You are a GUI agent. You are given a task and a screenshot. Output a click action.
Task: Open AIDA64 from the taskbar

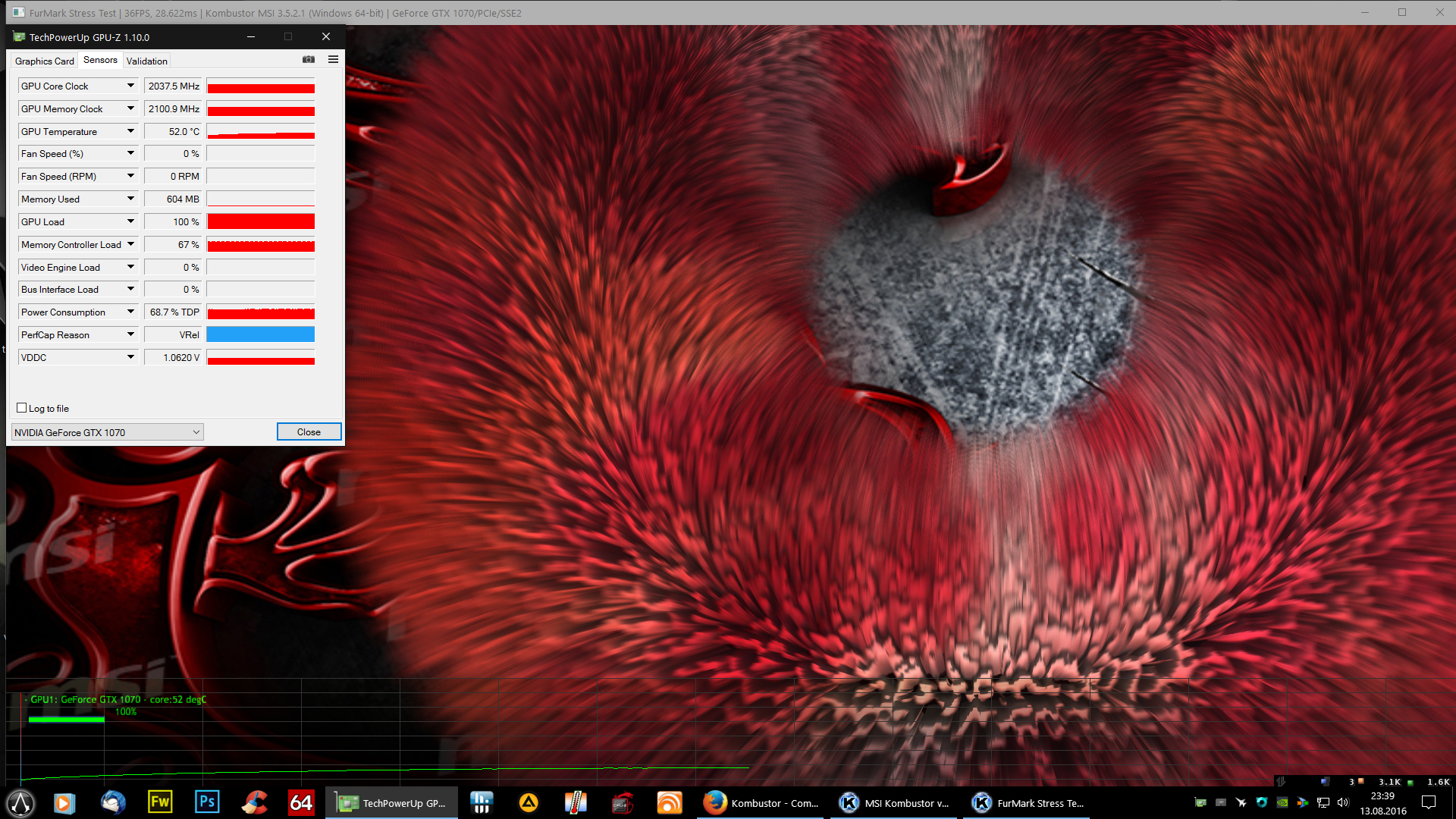301,802
